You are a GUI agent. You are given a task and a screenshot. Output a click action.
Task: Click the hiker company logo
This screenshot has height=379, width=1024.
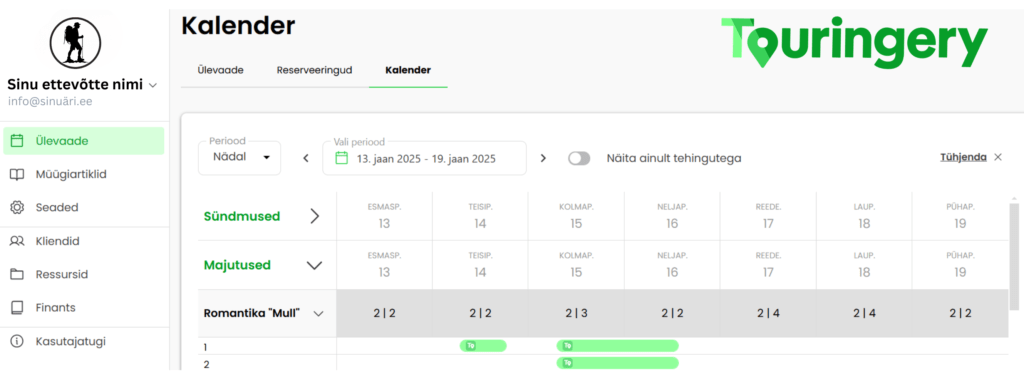tap(76, 40)
